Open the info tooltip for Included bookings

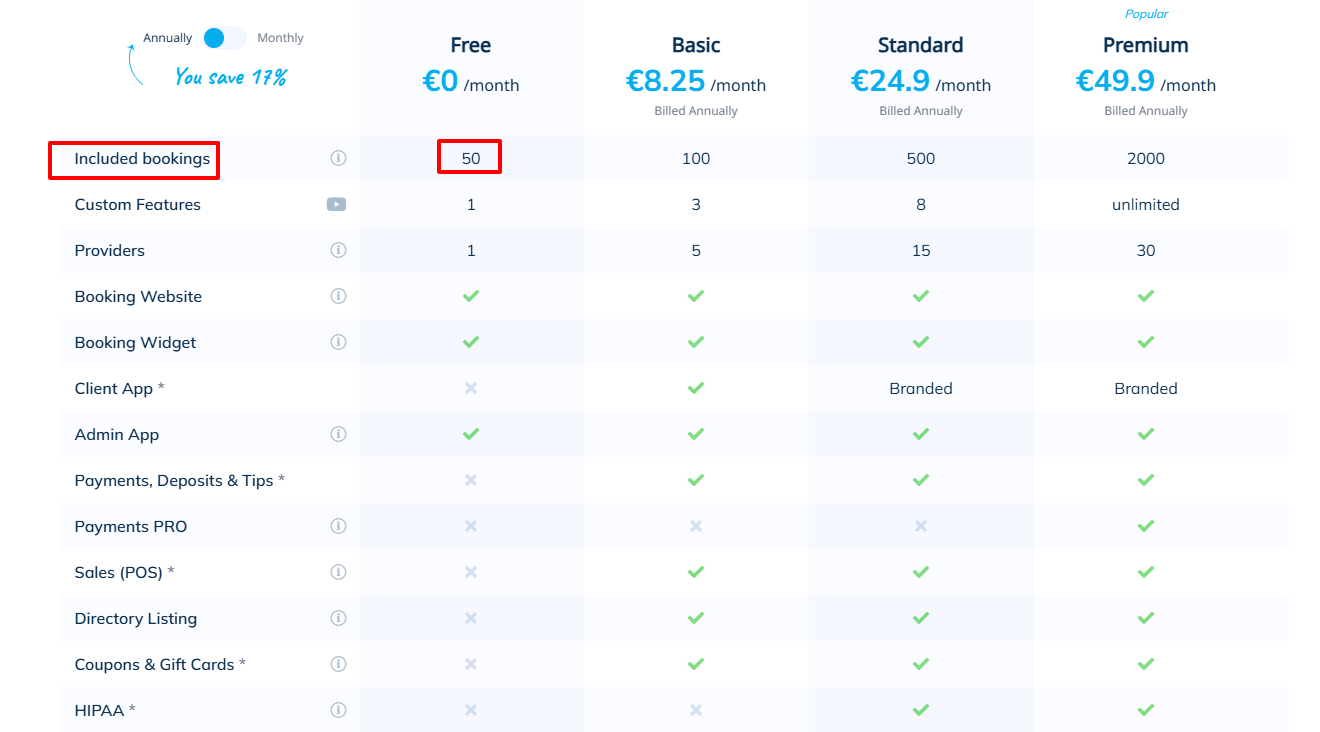338,157
